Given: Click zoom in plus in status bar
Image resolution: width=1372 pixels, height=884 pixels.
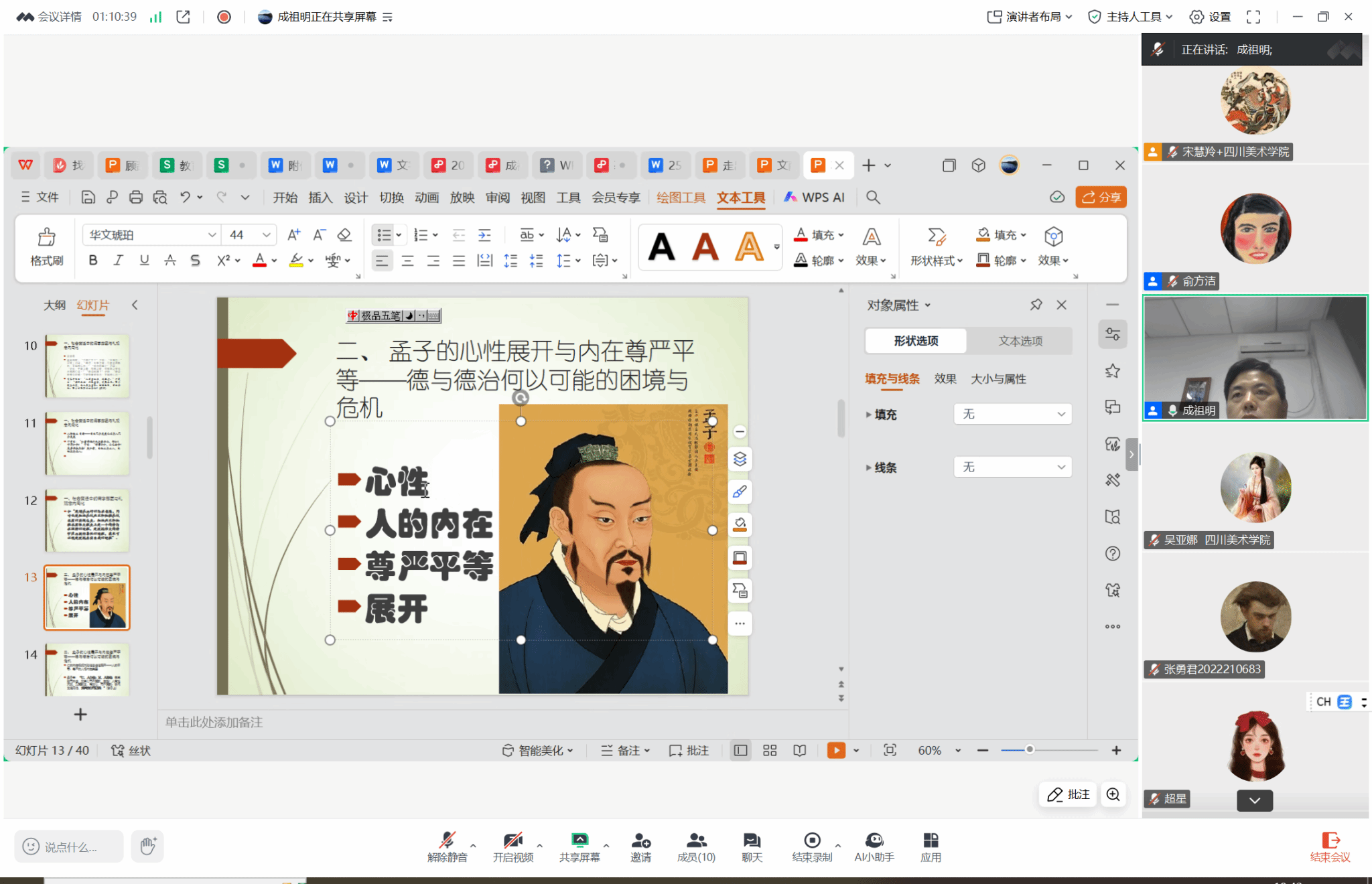Looking at the screenshot, I should [1116, 751].
